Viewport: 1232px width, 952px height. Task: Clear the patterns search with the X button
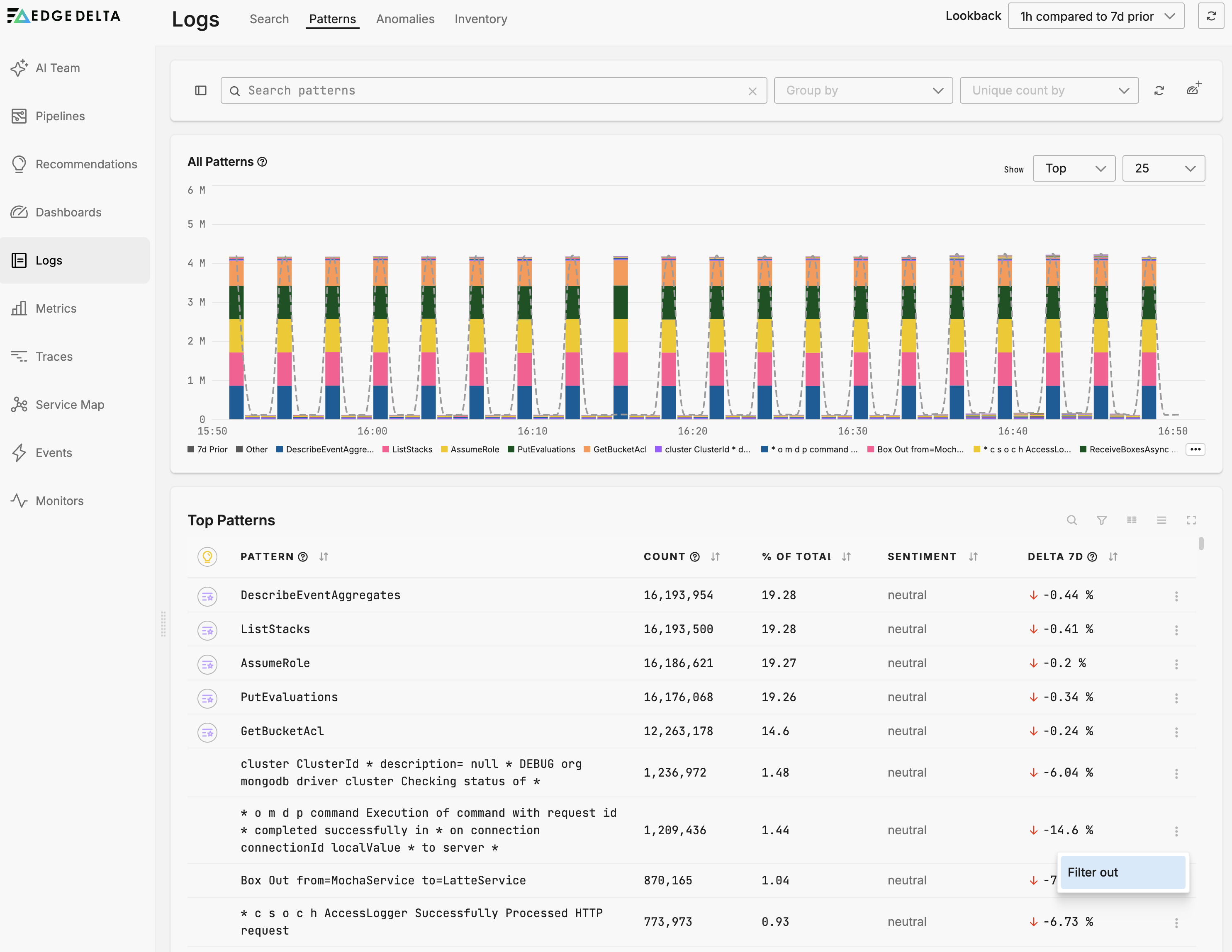752,90
